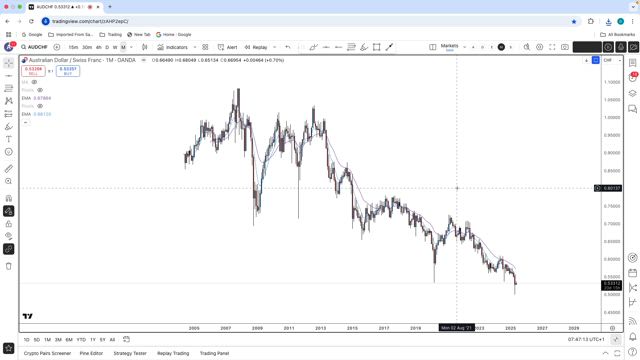Select the YTD date range
The height and width of the screenshot is (360, 640).
point(81,340)
